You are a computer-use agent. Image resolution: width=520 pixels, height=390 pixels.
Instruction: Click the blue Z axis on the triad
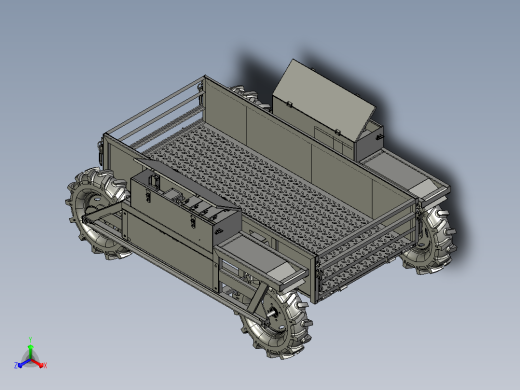click(x=21, y=364)
